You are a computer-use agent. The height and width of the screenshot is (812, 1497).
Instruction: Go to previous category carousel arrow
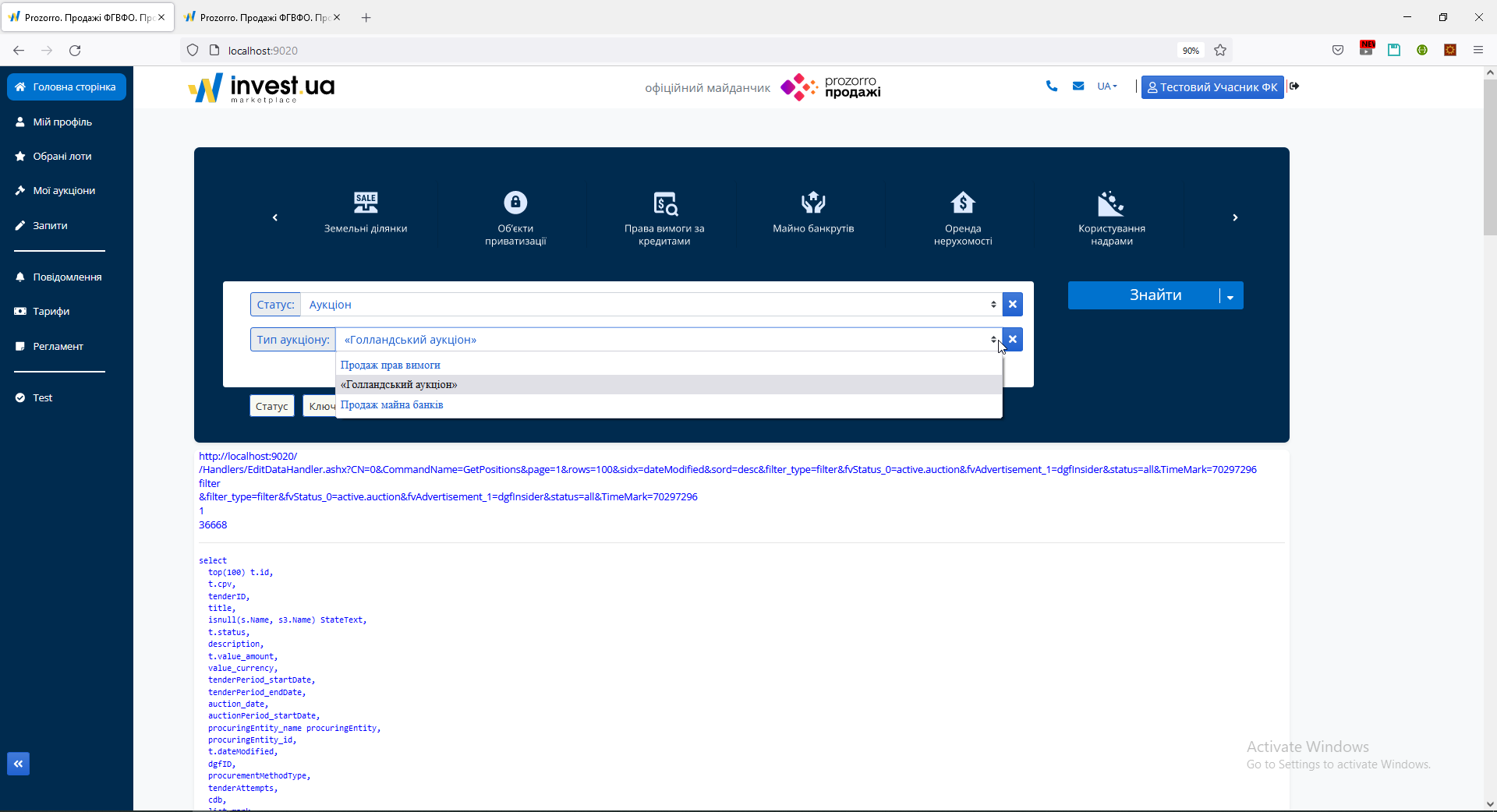275,217
